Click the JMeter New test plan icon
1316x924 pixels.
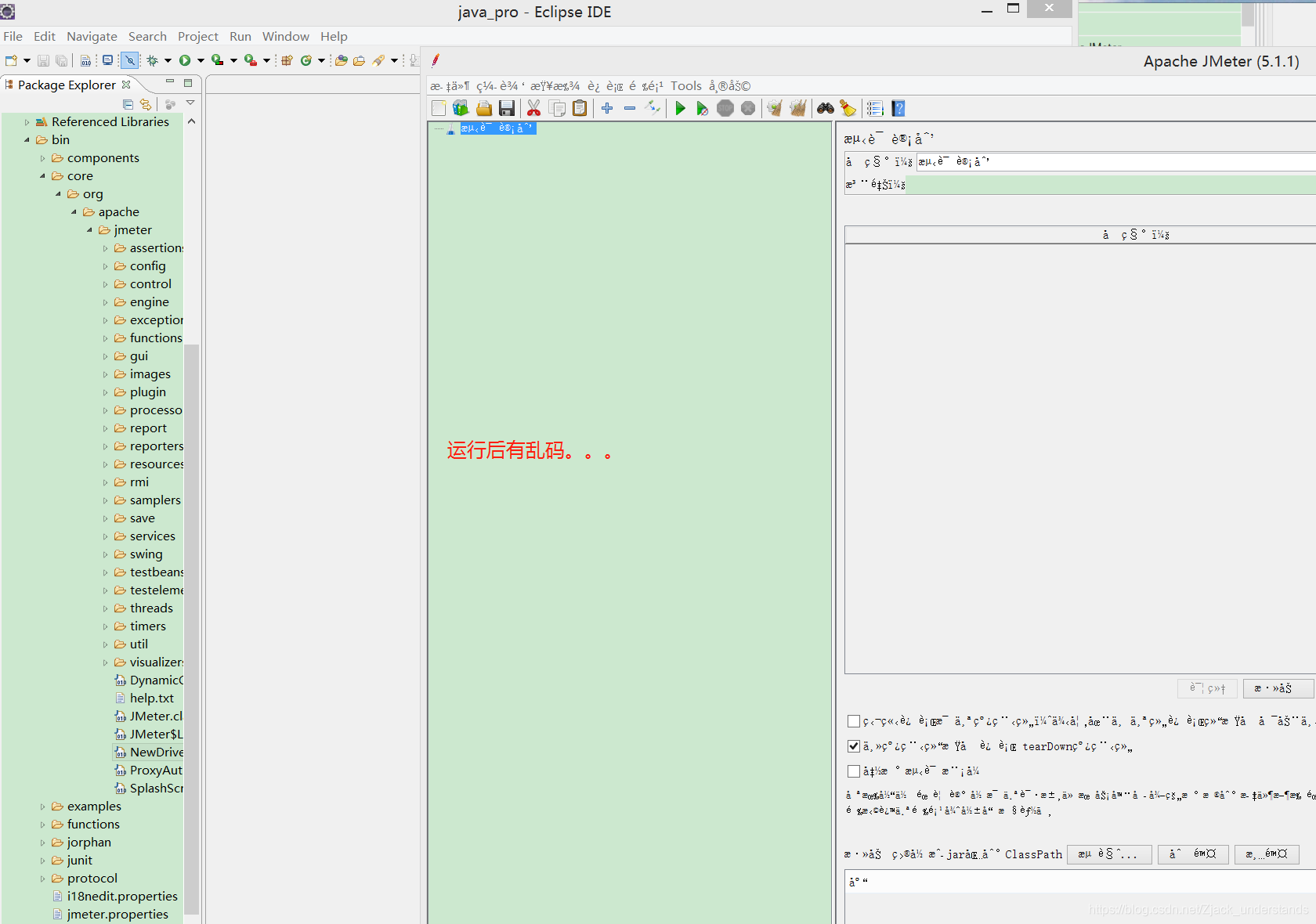439,108
